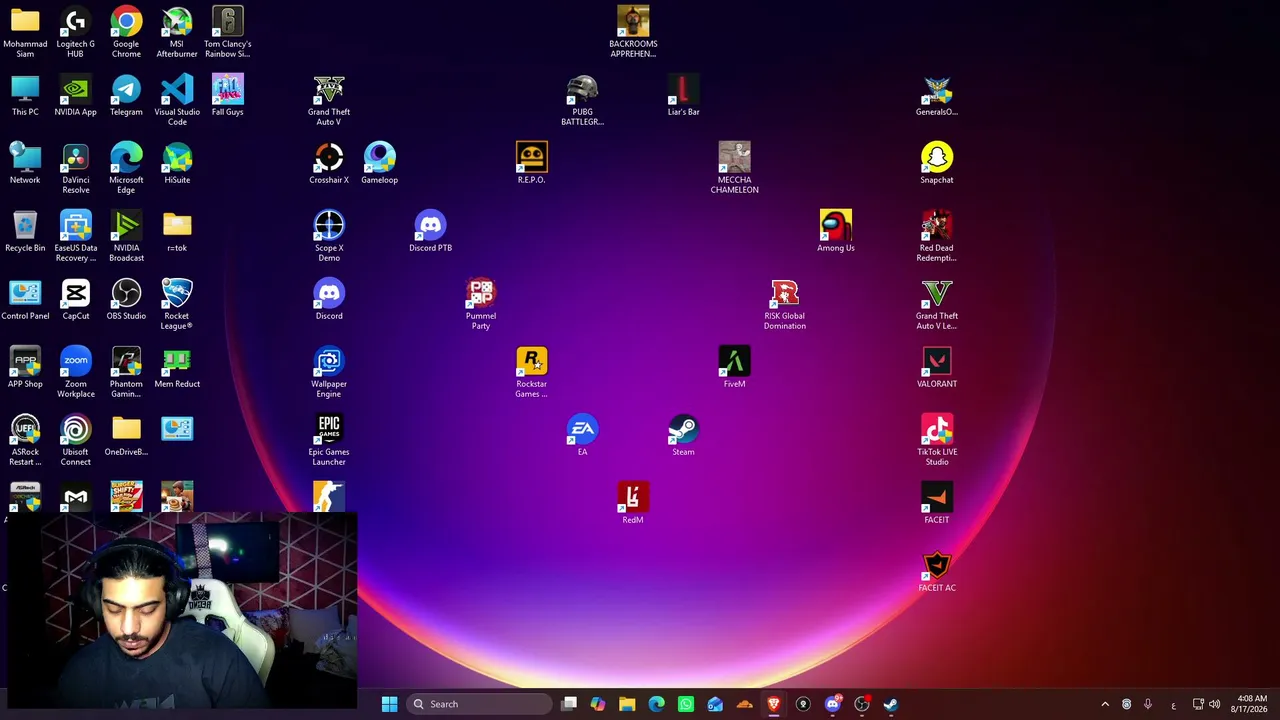Screen dimensions: 1280x720
Task: Click the EaseUS Data Recovery icon
Action: [75, 235]
